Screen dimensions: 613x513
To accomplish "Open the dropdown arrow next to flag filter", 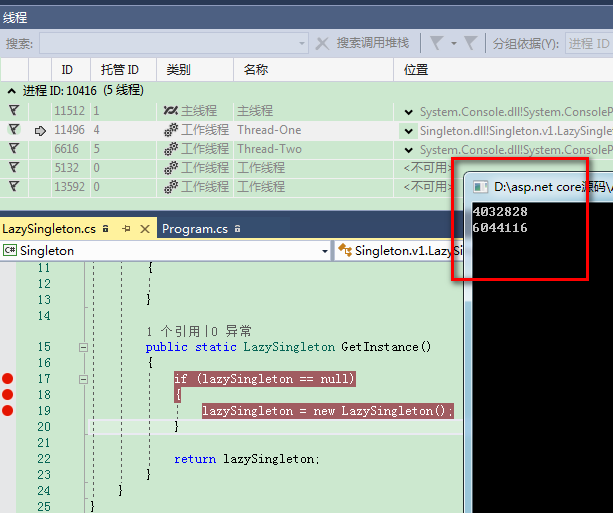I will (454, 43).
